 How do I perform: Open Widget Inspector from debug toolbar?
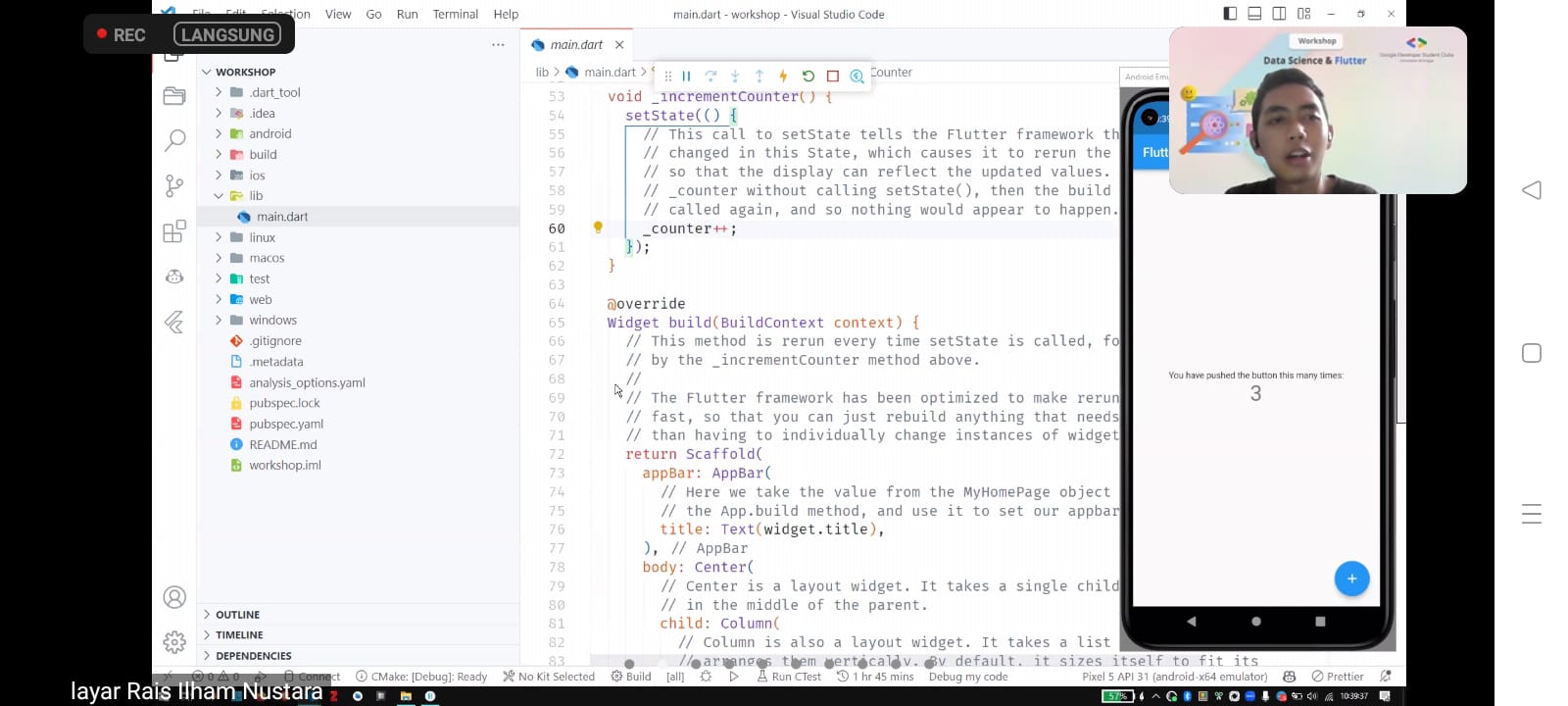point(857,76)
